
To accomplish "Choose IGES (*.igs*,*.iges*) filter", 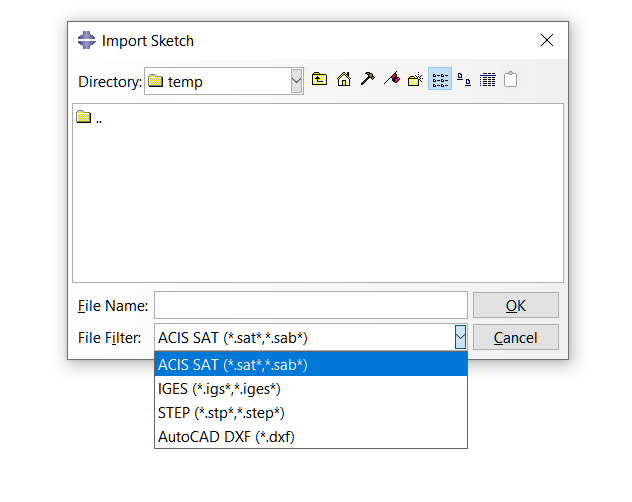I will pyautogui.click(x=311, y=389).
